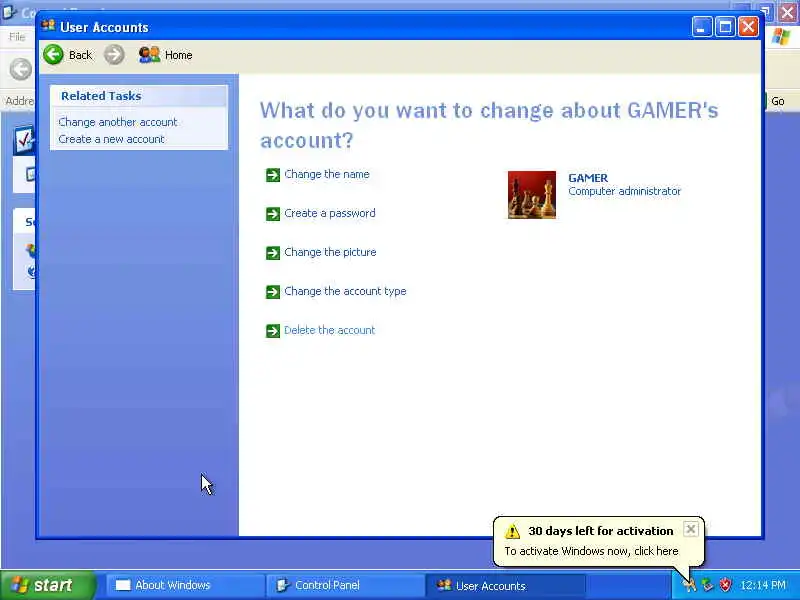Choose Create a new account
Image resolution: width=800 pixels, height=600 pixels.
(x=111, y=139)
